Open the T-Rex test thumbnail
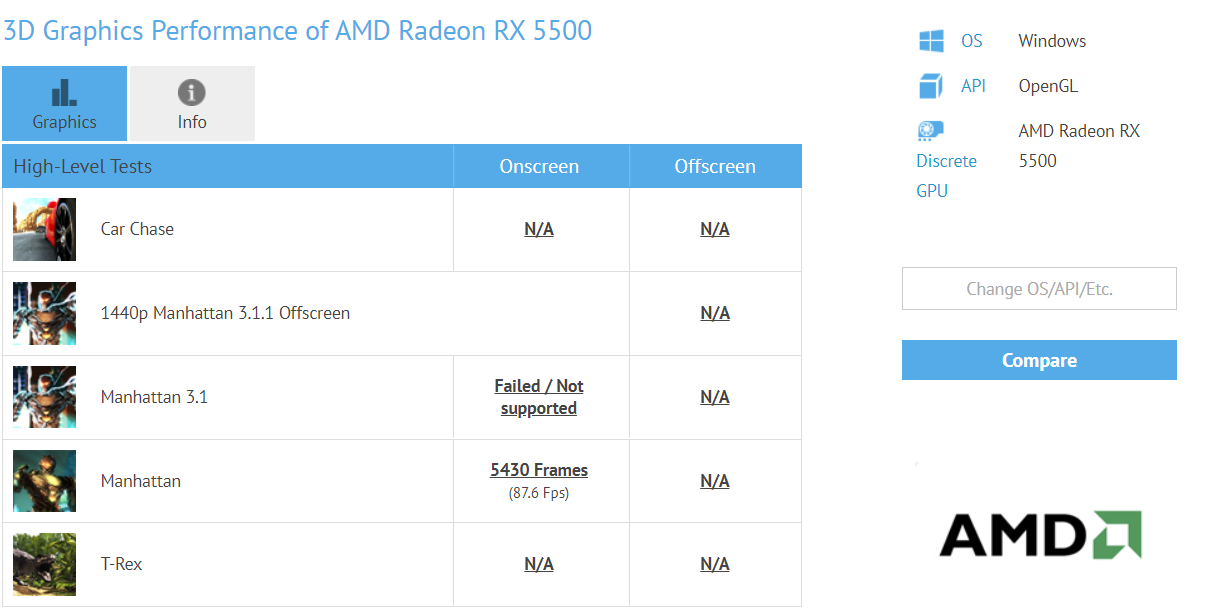 tap(45, 564)
